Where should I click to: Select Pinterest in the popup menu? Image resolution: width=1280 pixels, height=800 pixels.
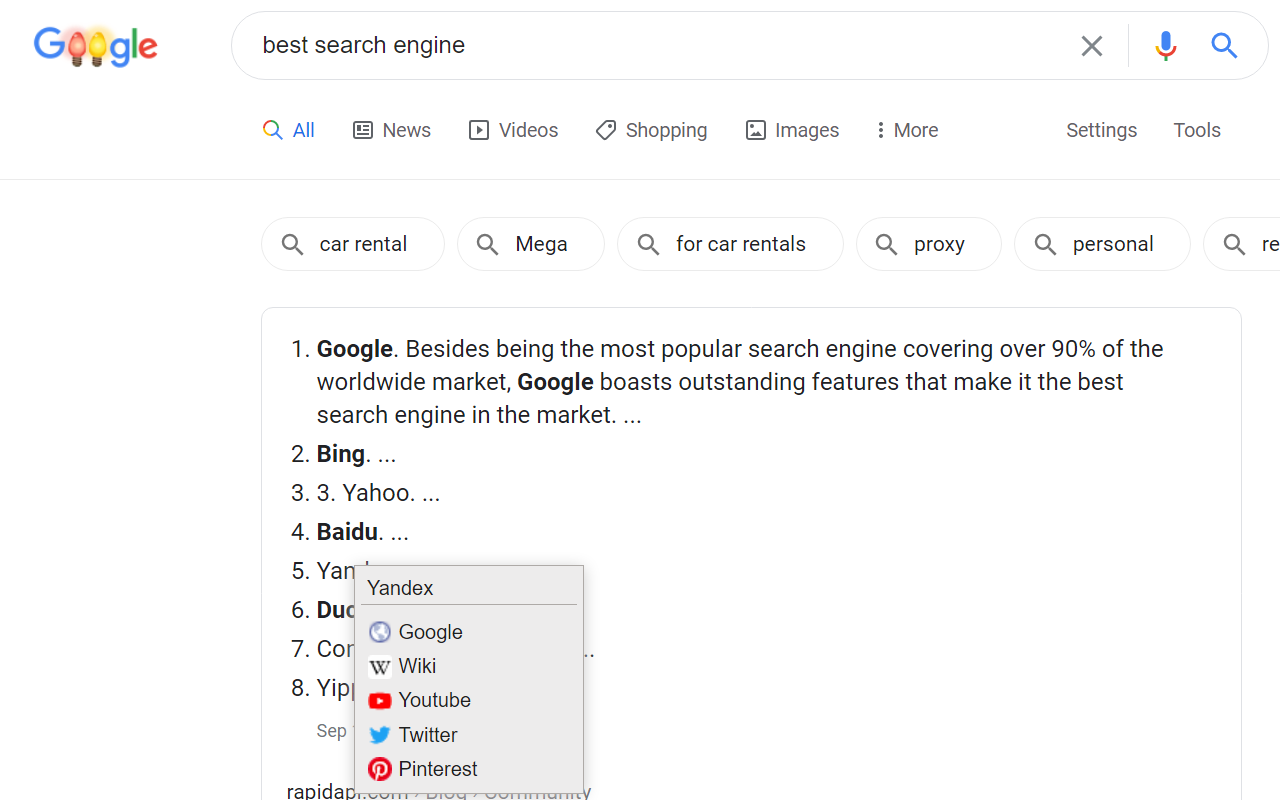coord(468,769)
